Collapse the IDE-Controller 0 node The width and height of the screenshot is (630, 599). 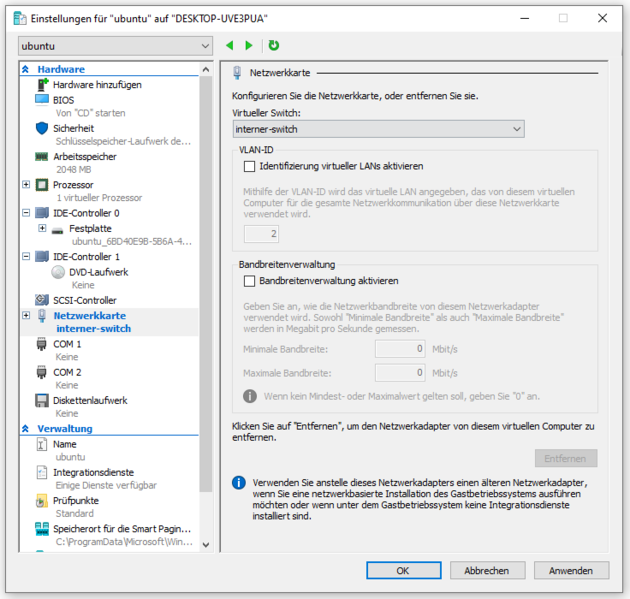point(26,213)
